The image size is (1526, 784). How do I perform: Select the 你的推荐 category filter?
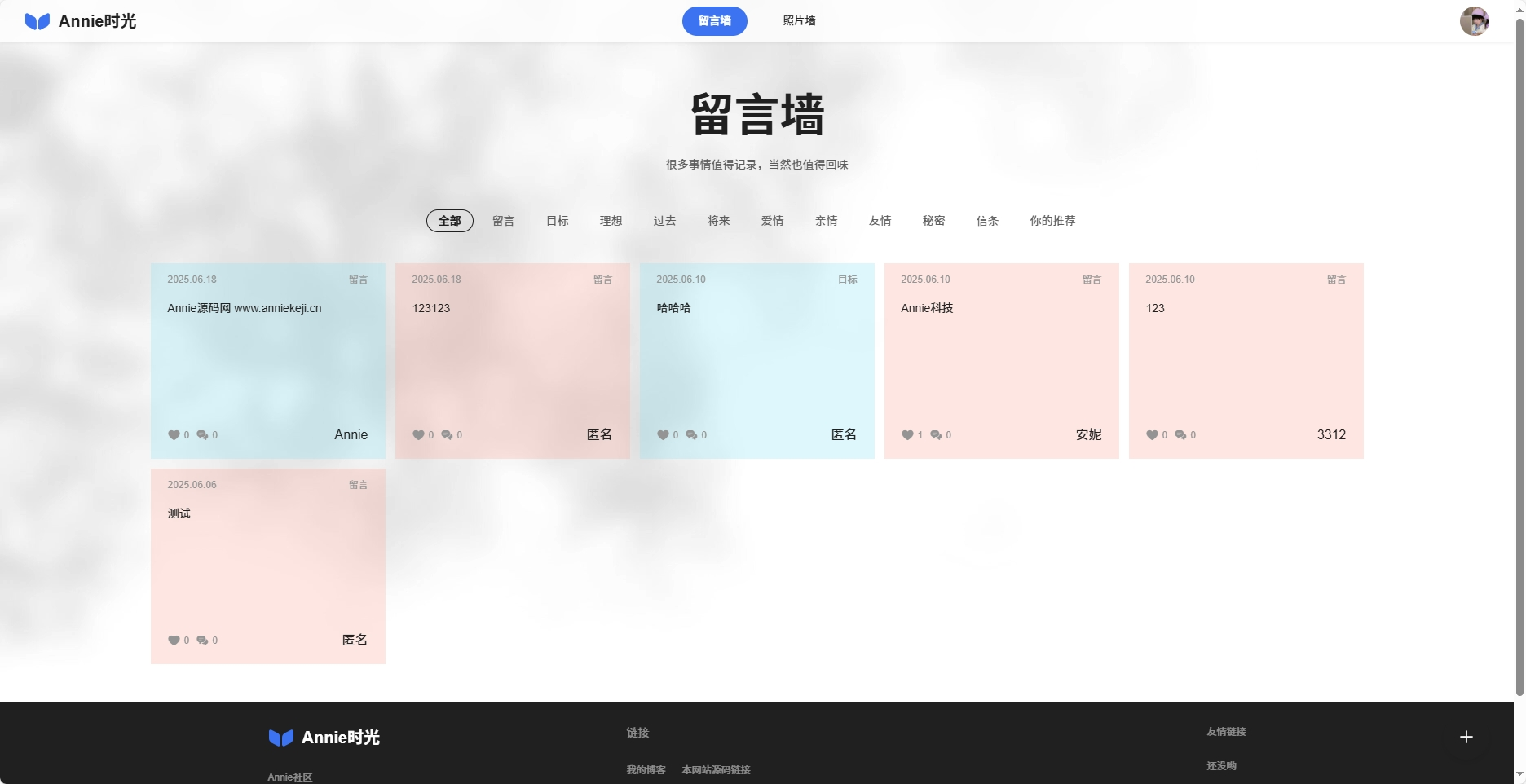tap(1052, 221)
